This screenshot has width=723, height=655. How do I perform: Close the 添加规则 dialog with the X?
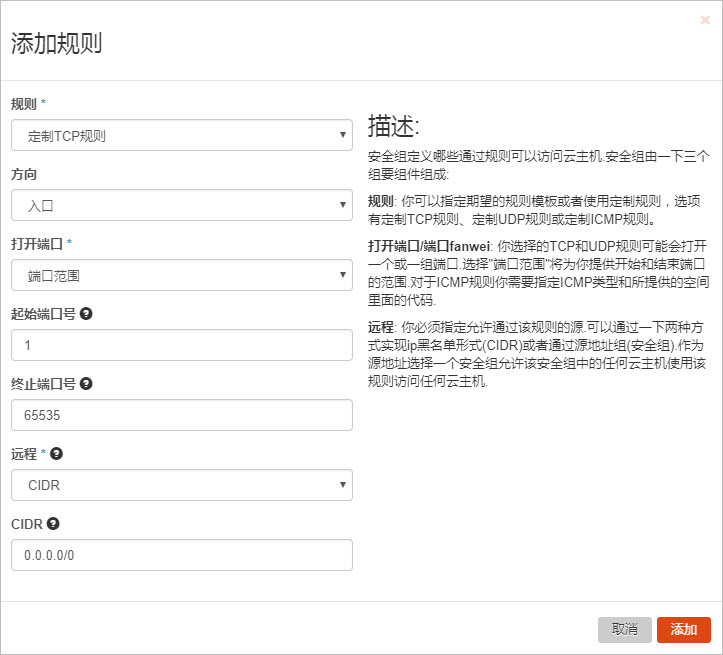click(705, 19)
